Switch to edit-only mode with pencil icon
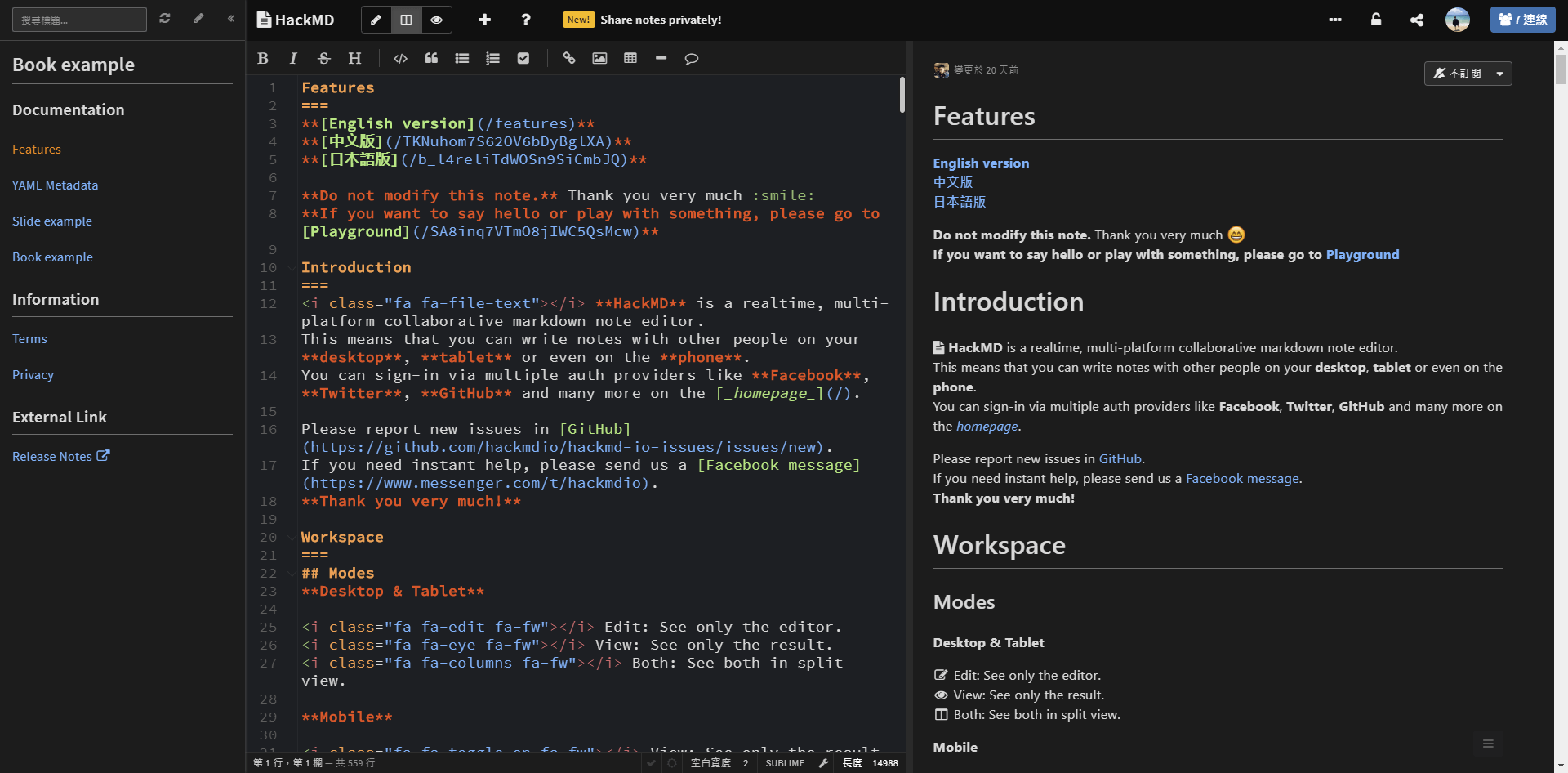Viewport: 1568px width, 773px height. pyautogui.click(x=376, y=20)
